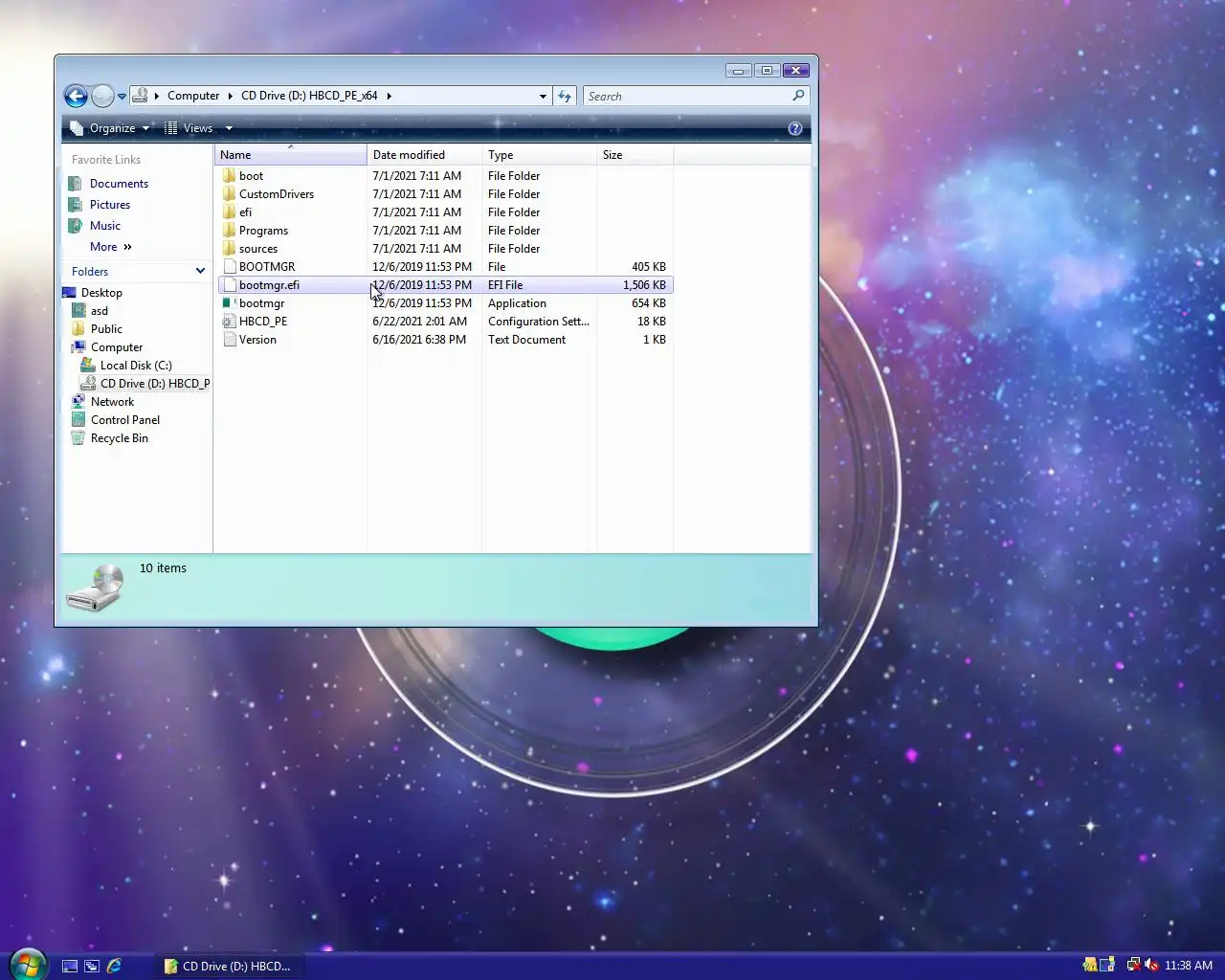Expand the arrow after CD Drive breadcrumb
1225x980 pixels.
click(x=389, y=96)
